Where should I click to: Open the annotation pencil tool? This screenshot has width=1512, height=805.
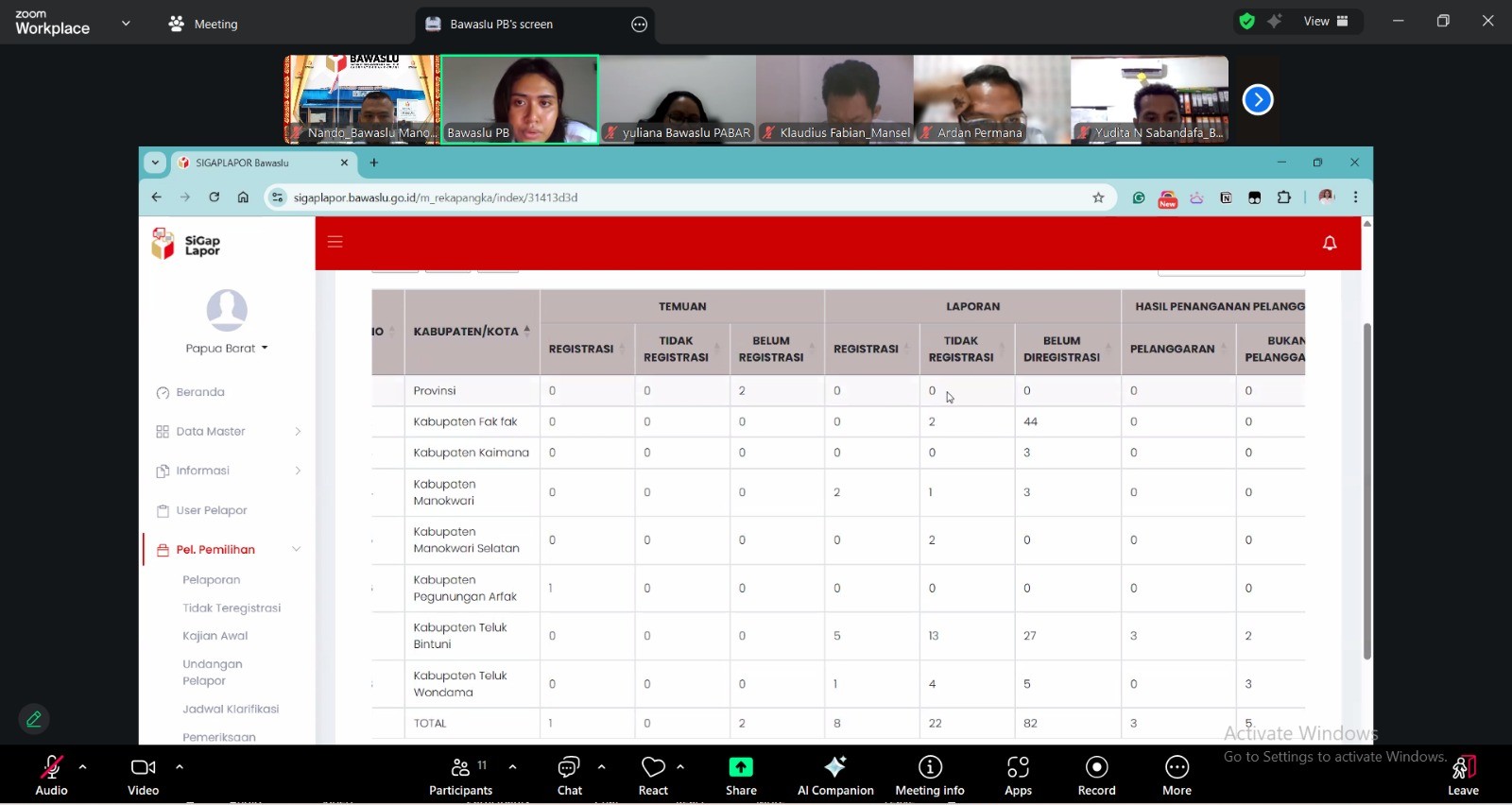coord(34,719)
